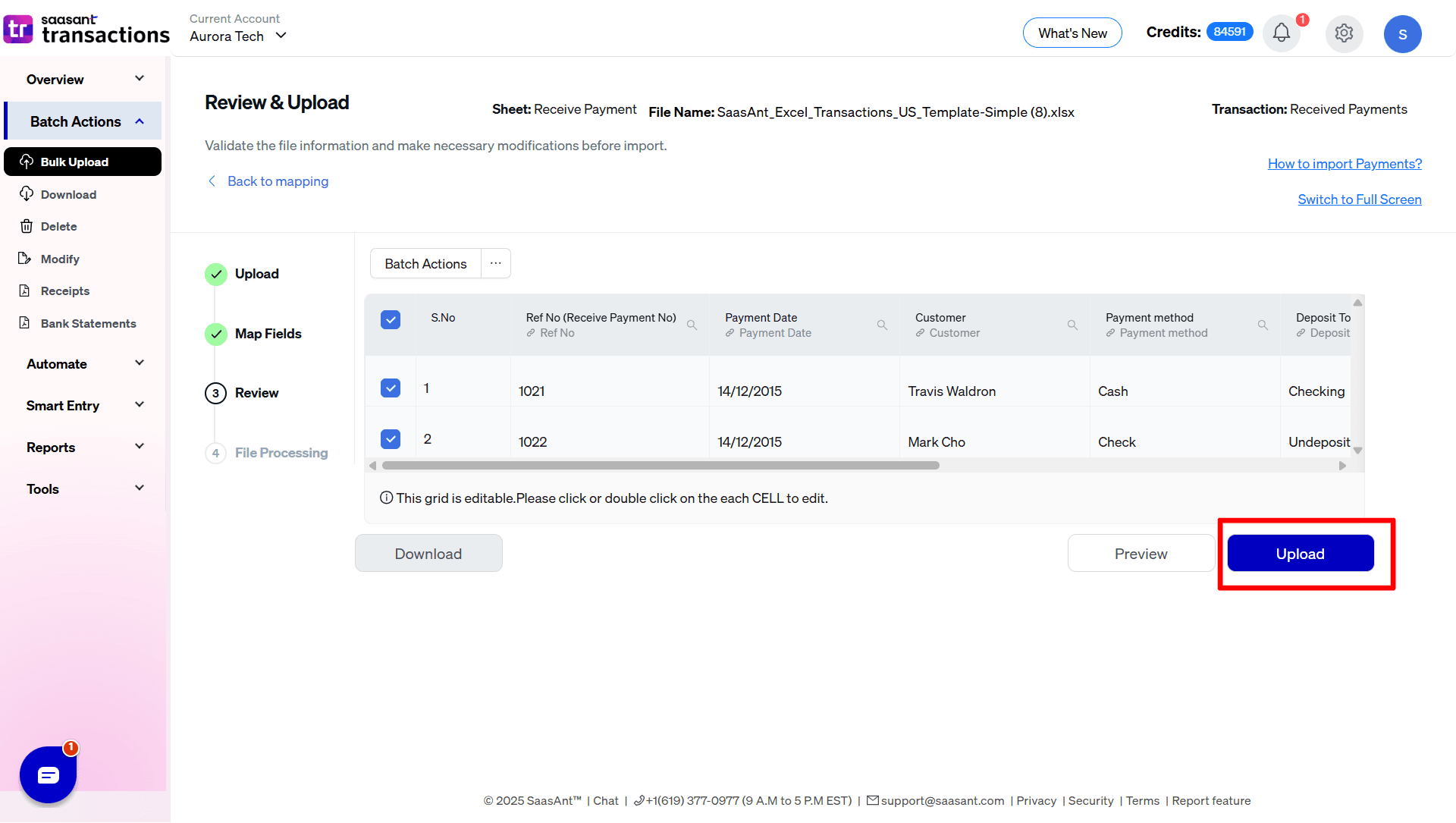This screenshot has width=1456, height=823.
Task: Expand the Reports sidebar section
Action: click(x=83, y=448)
